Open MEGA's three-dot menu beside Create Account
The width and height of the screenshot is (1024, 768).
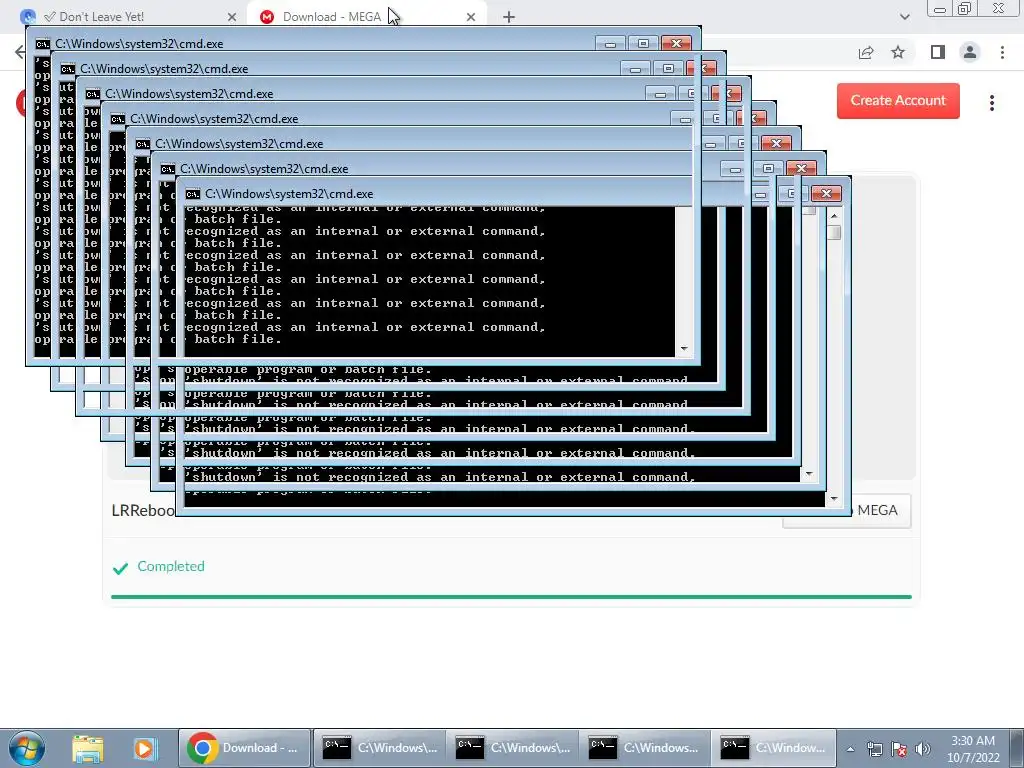tap(992, 103)
